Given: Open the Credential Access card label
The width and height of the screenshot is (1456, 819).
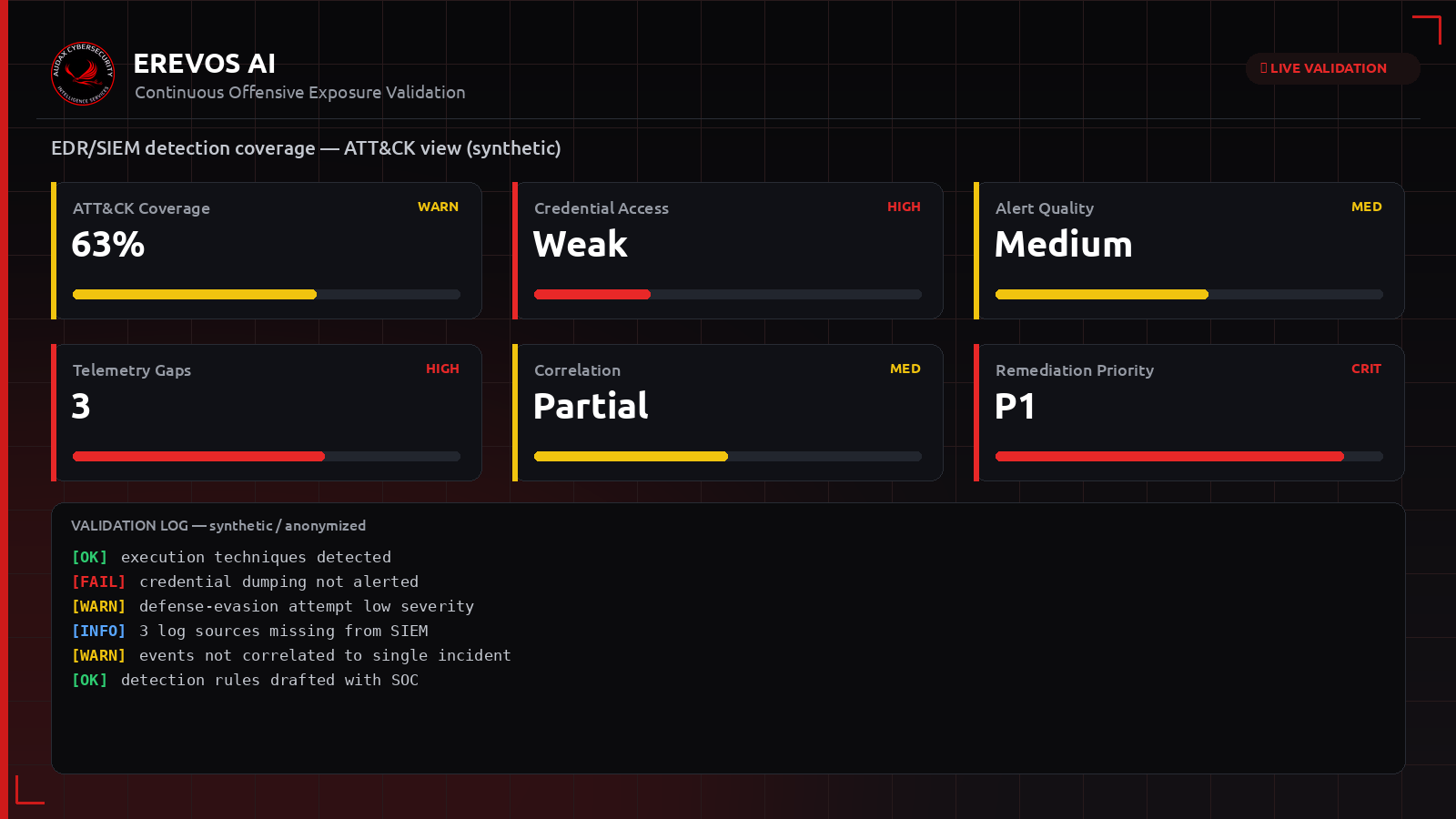Looking at the screenshot, I should tap(602, 208).
